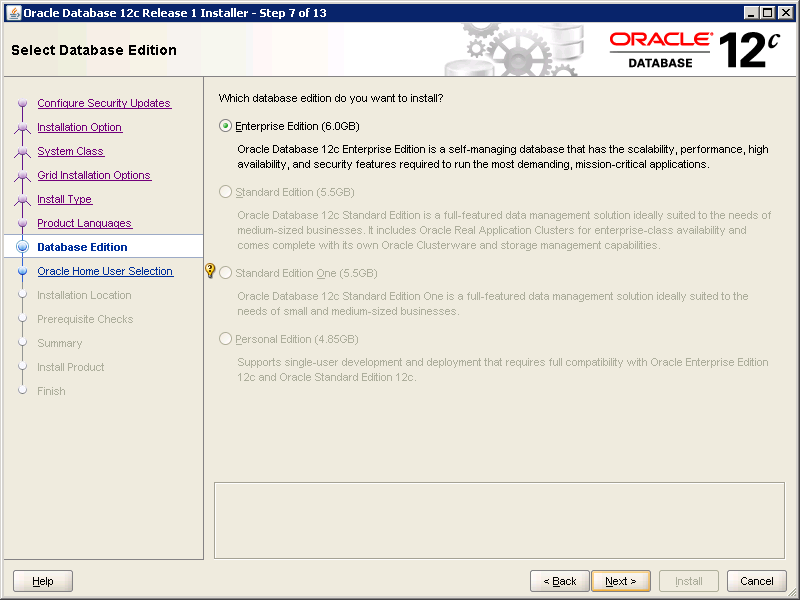Minimize the installer window
800x600 pixels.
751,13
